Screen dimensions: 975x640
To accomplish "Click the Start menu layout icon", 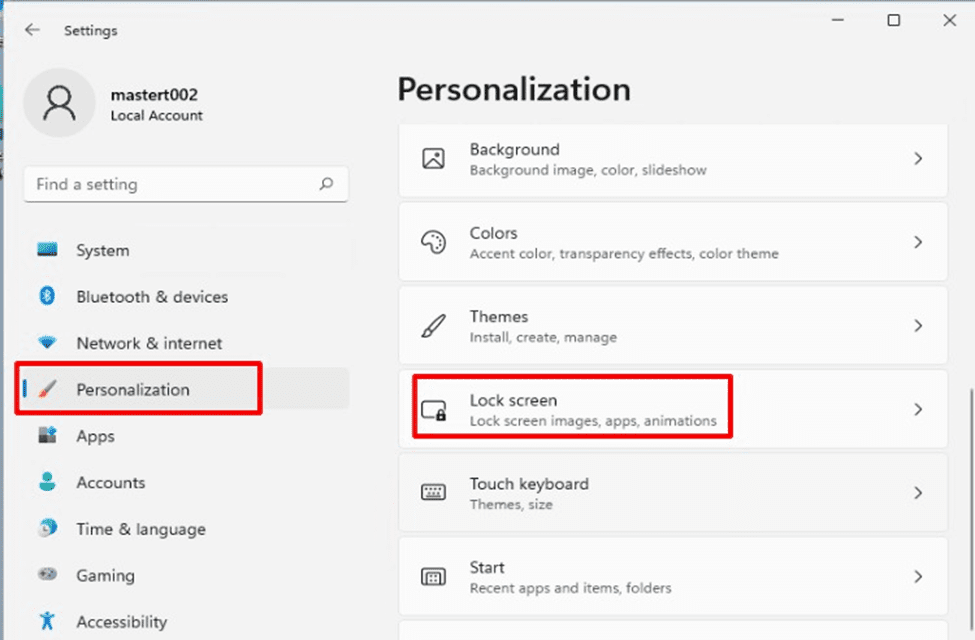I will point(433,577).
